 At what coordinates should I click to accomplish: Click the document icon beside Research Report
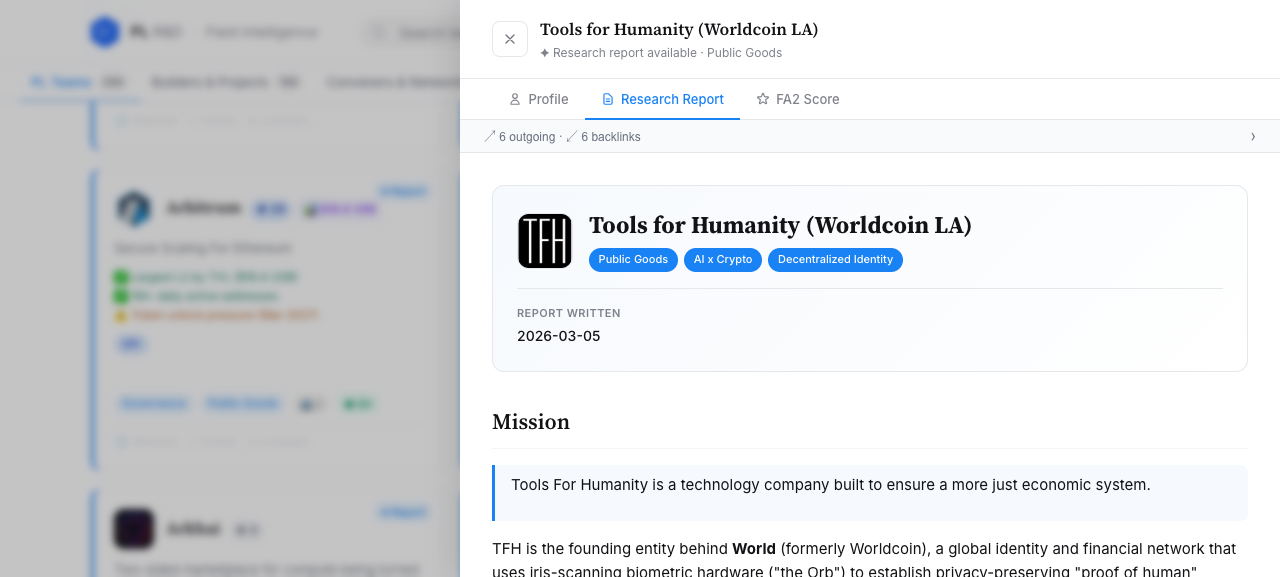pos(608,99)
